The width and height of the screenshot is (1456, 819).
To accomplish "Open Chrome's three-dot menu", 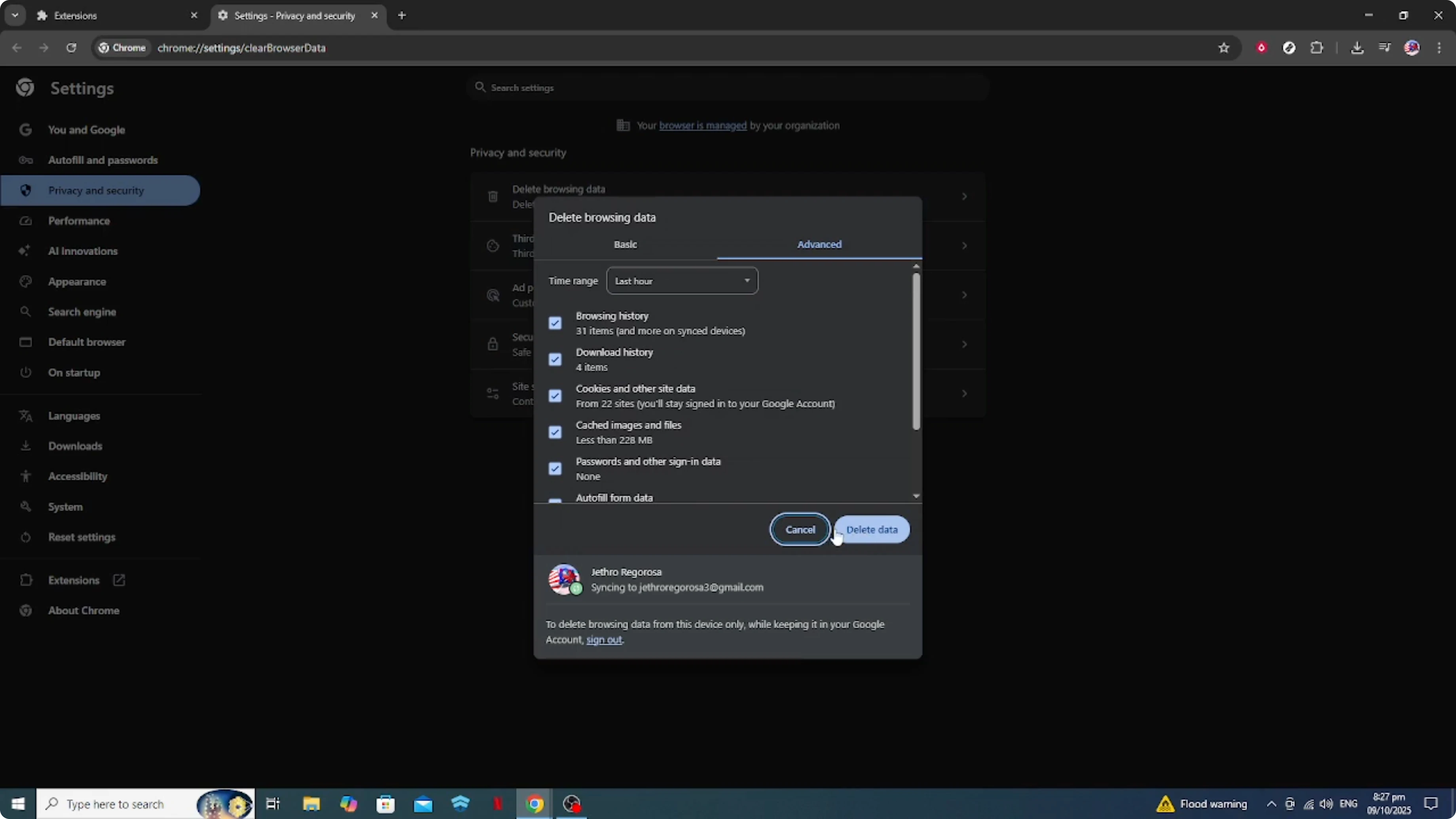I will pyautogui.click(x=1440, y=48).
